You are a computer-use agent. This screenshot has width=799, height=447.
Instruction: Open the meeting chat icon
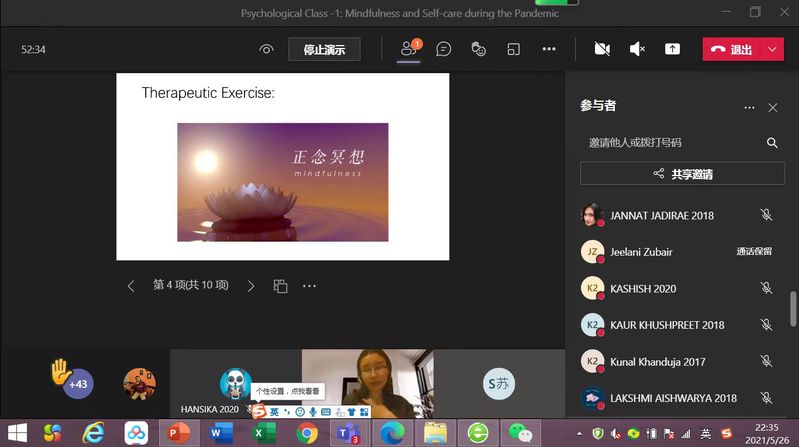[x=444, y=49]
